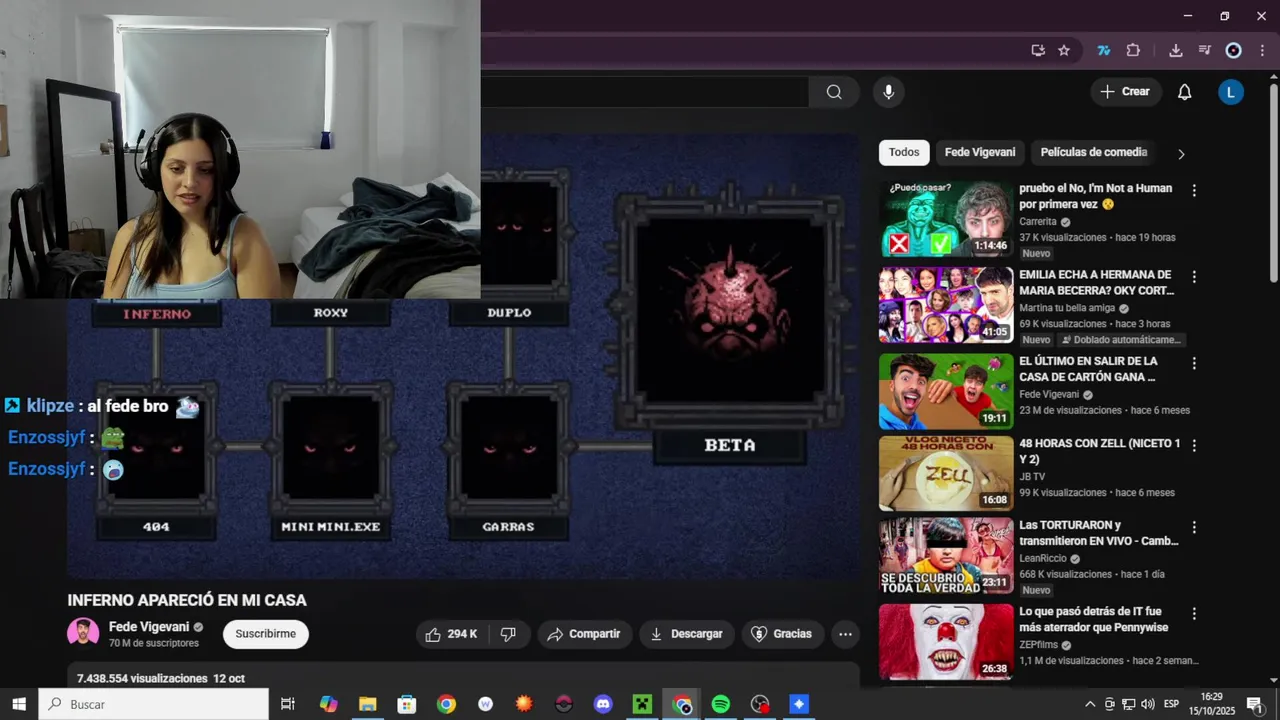Bookmark this page with the star icon
The height and width of the screenshot is (720, 1280).
[x=1064, y=51]
